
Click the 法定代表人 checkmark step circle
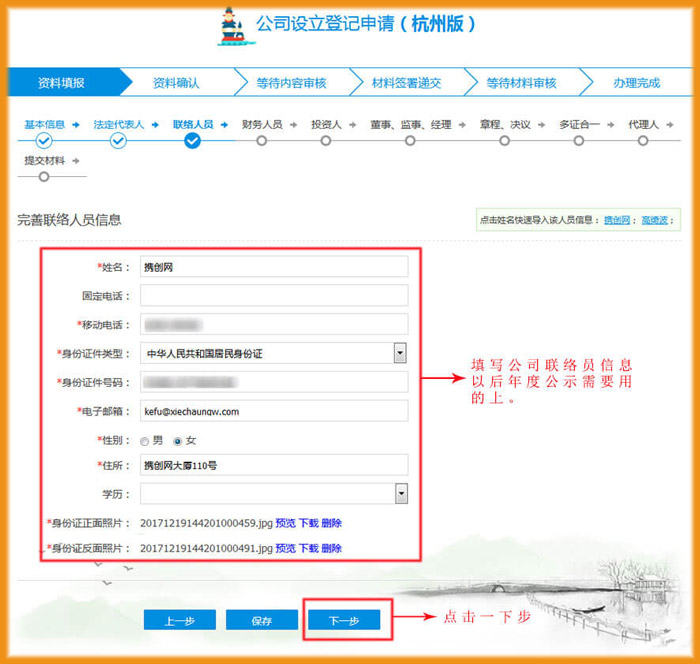click(118, 141)
